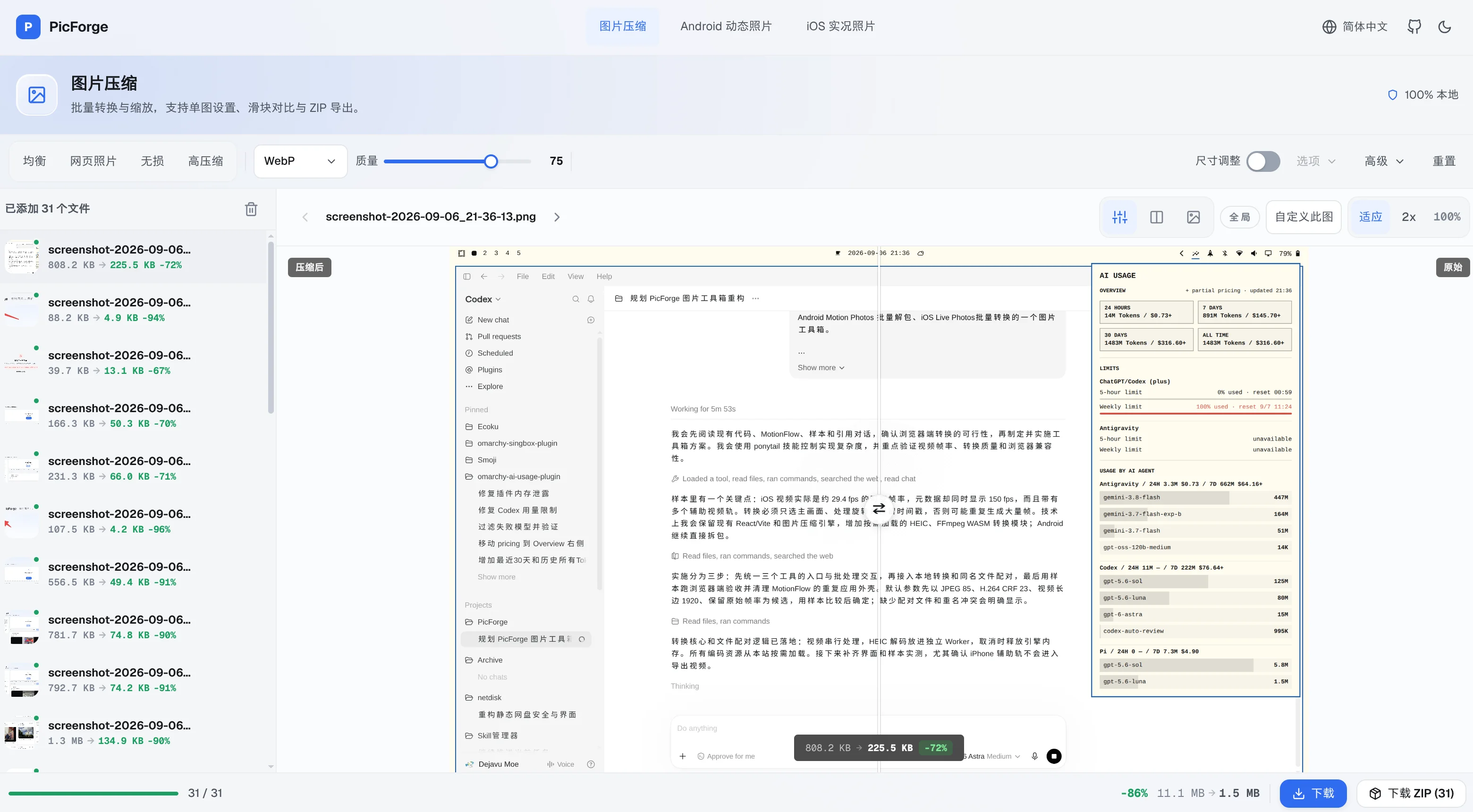Image resolution: width=1473 pixels, height=812 pixels.
Task: Set zoom to 适应
Action: pos(1370,217)
